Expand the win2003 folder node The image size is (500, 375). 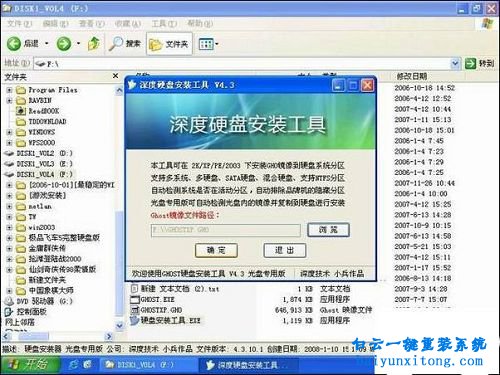pyautogui.click(x=9, y=227)
